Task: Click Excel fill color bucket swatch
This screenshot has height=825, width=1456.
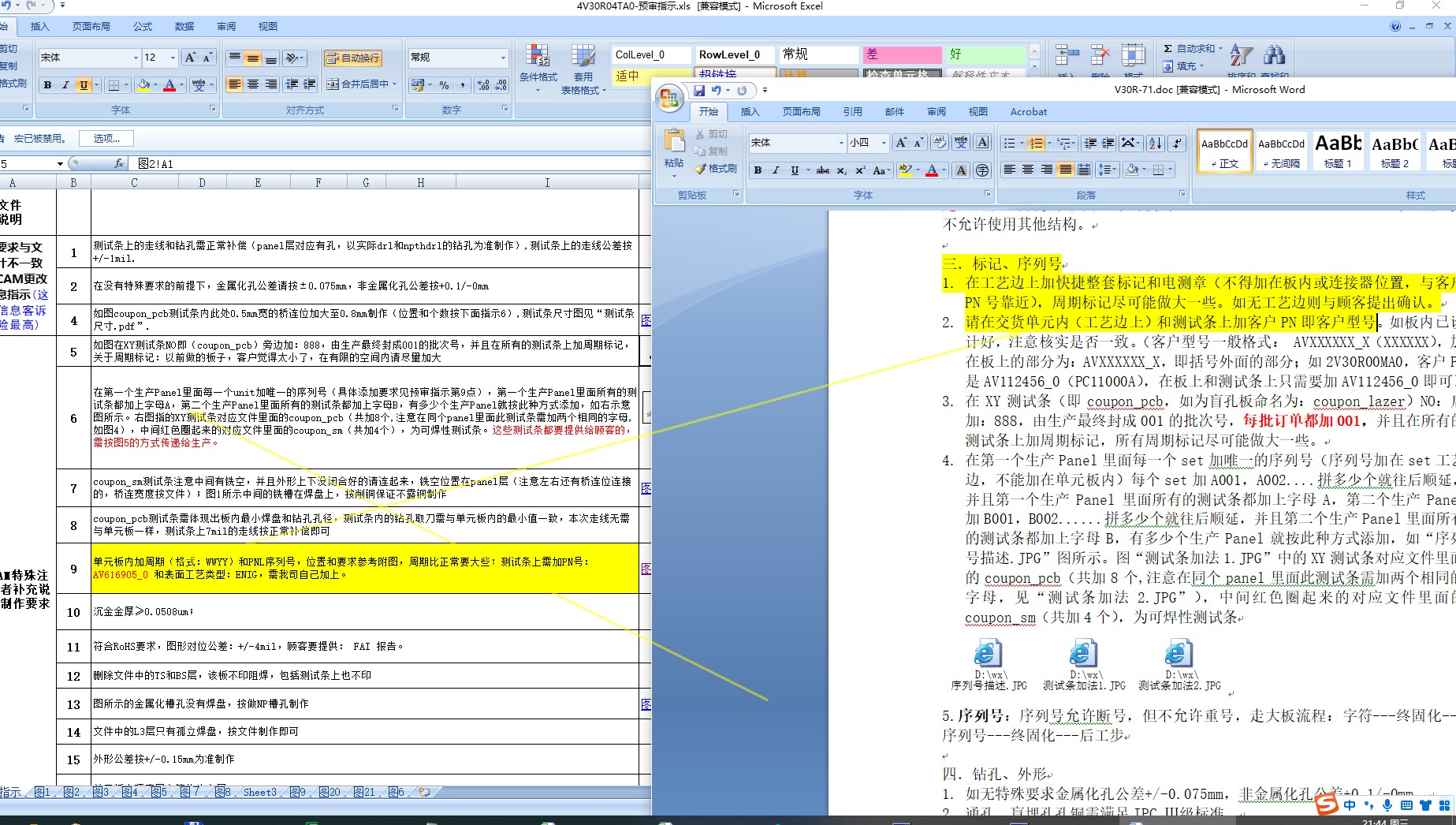Action: pos(144,85)
